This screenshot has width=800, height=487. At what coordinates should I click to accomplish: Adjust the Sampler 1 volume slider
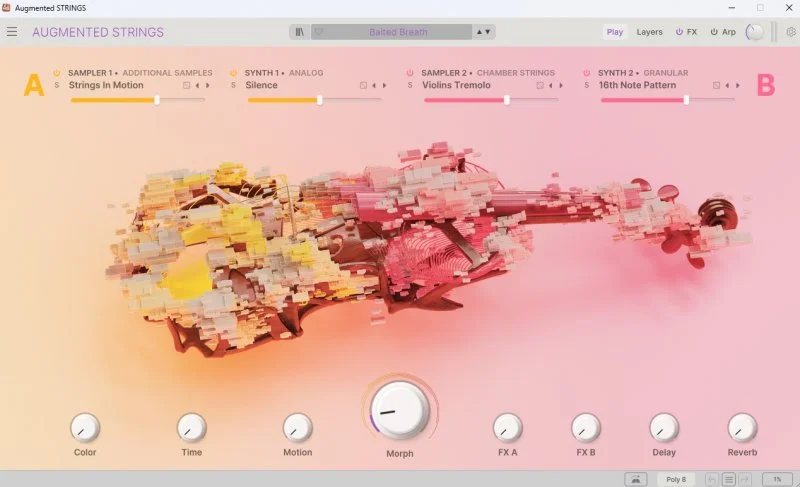(138, 100)
